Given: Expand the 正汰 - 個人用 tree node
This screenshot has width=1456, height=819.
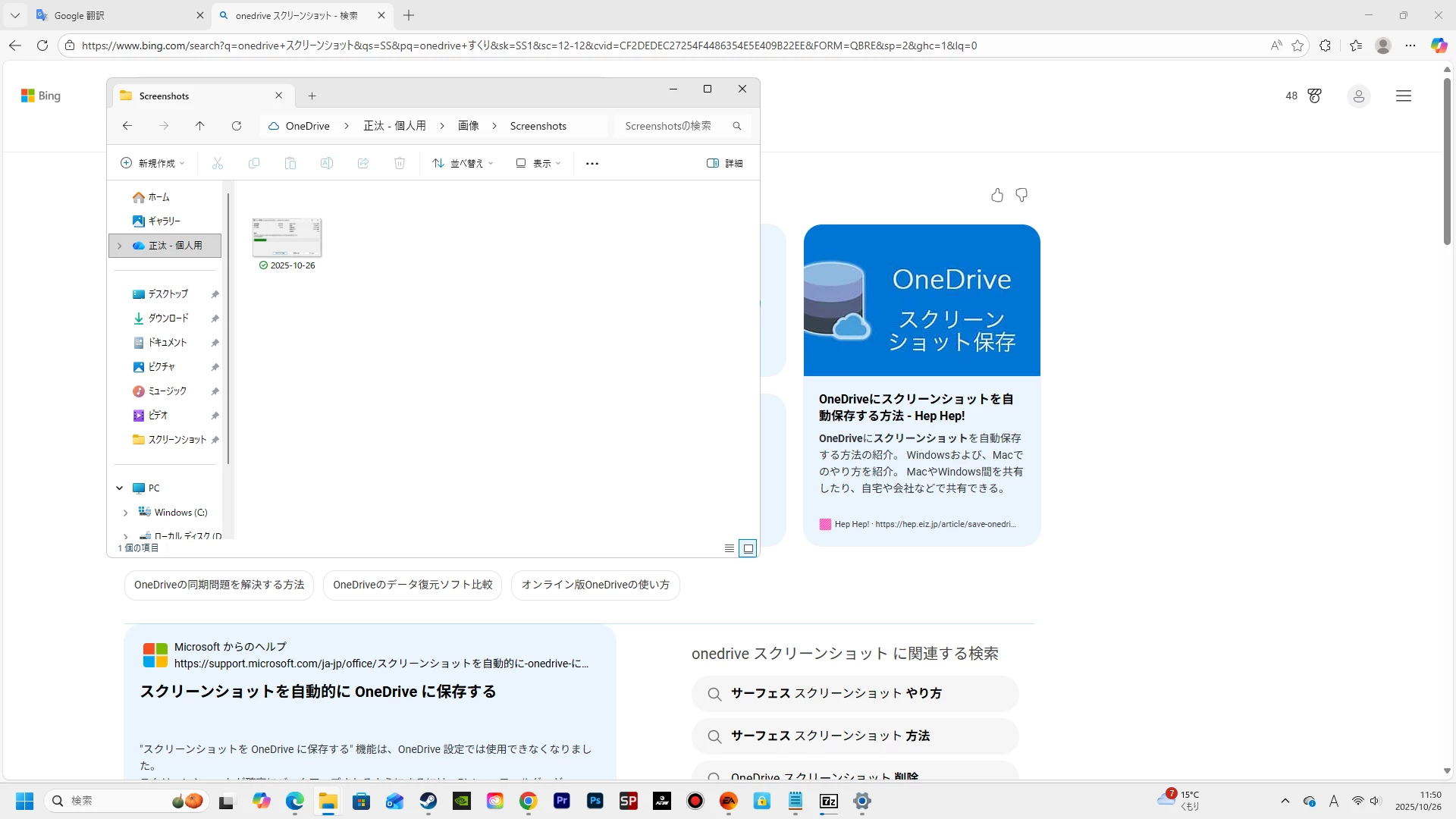Looking at the screenshot, I should coord(119,246).
